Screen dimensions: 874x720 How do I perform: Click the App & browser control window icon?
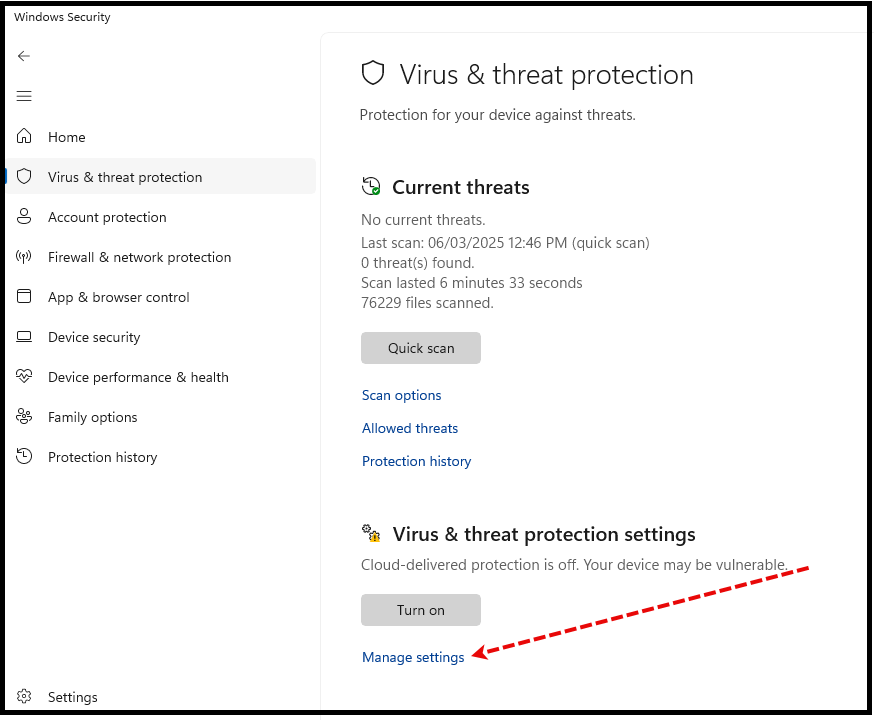[x=24, y=296]
